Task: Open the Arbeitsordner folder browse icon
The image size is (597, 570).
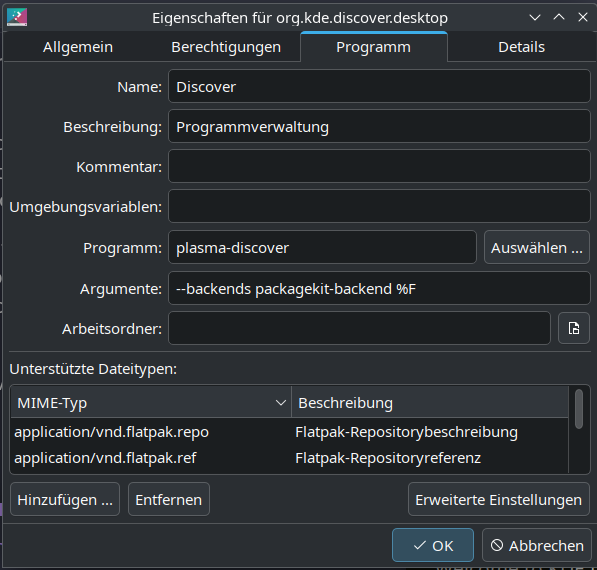Action: pyautogui.click(x=574, y=328)
